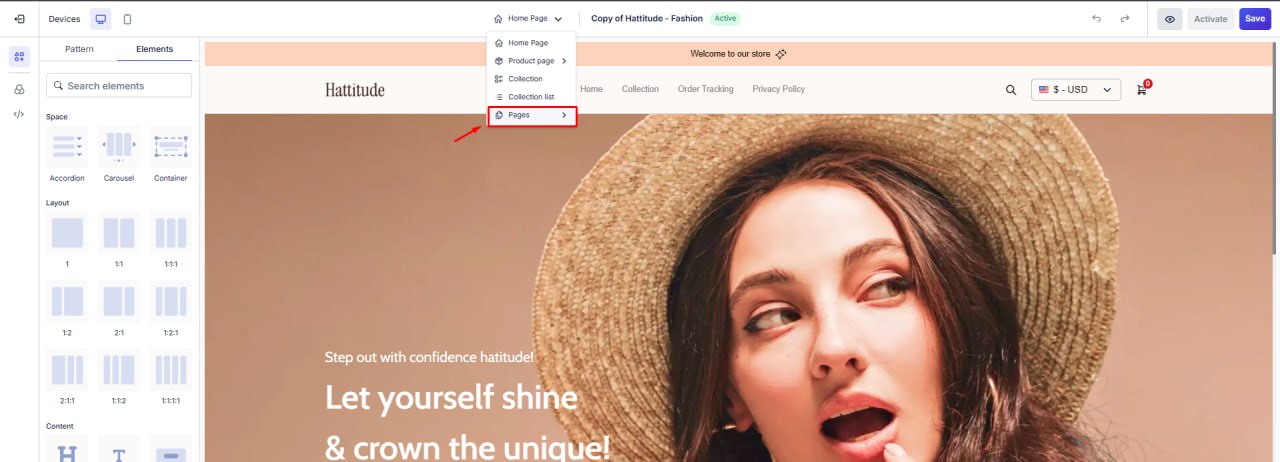This screenshot has width=1280, height=462.
Task: Switch to desktop device view
Action: 101,19
